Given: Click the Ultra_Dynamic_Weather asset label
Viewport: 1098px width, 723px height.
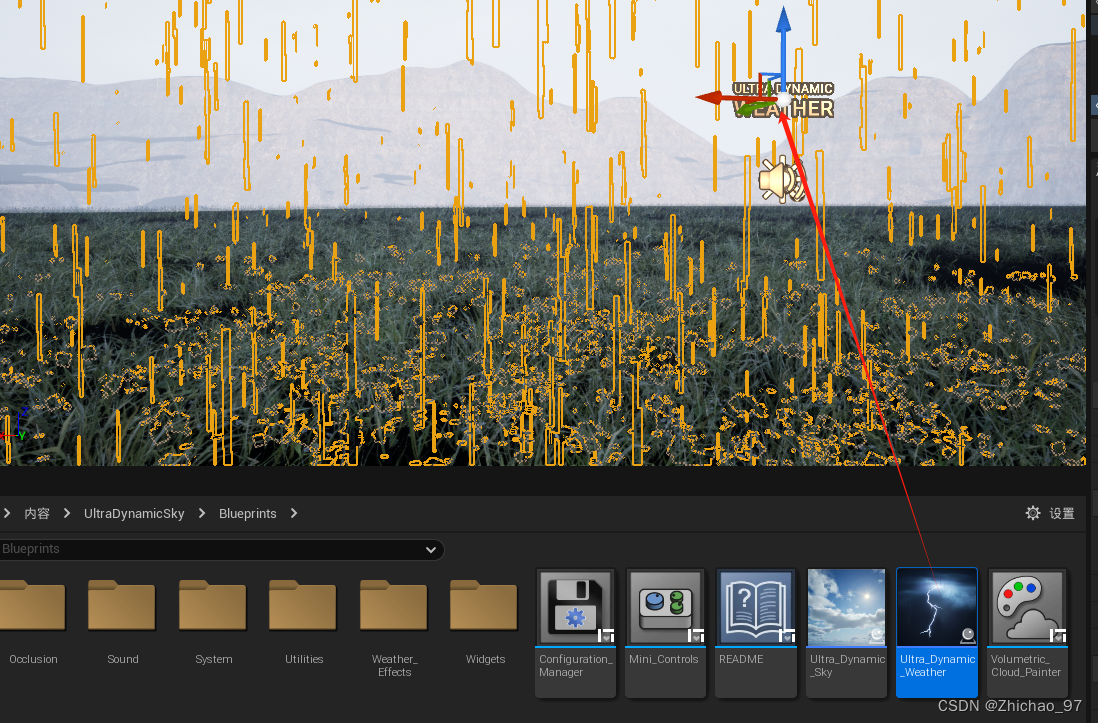Looking at the screenshot, I should coord(937,666).
